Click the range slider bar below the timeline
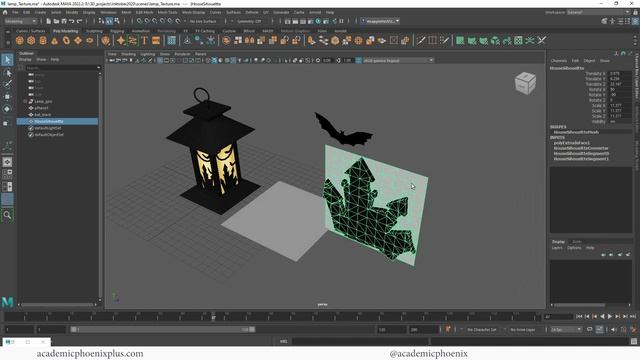This screenshot has width=640, height=360. (162, 329)
